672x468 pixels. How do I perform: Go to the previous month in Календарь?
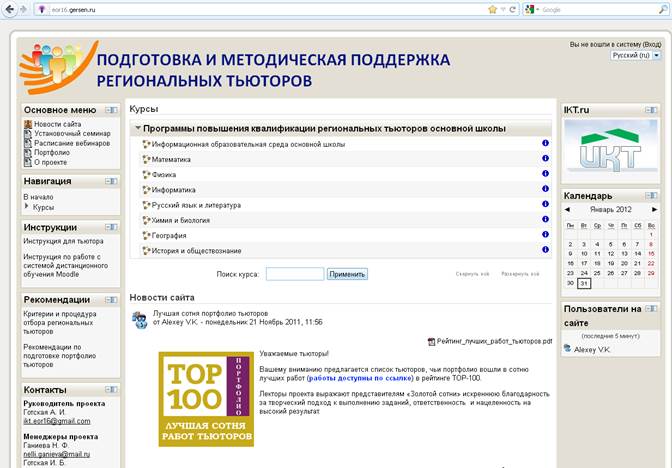pos(568,210)
